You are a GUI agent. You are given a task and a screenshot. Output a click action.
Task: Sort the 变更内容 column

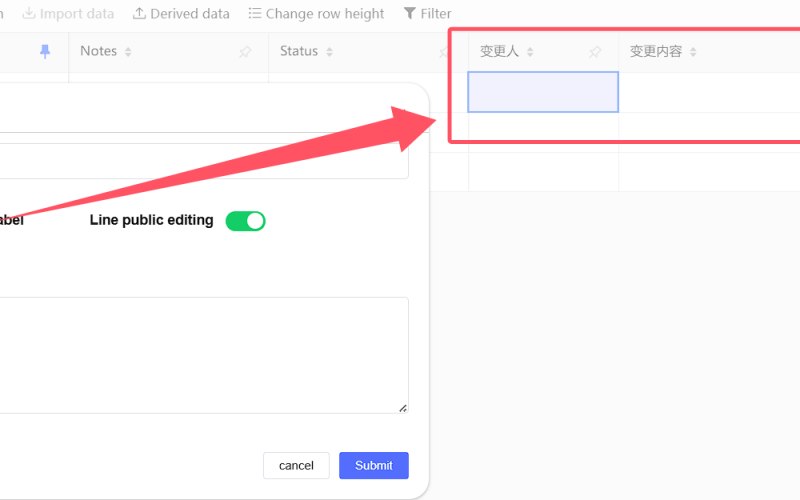(693, 52)
